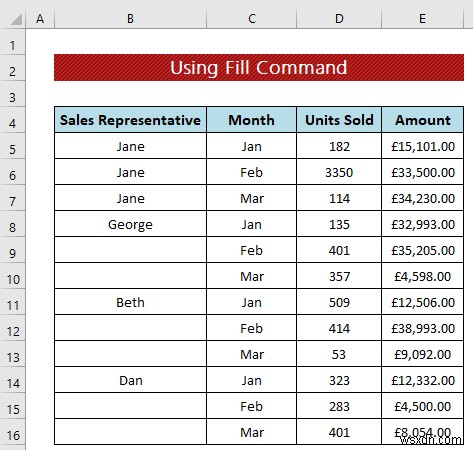This screenshot has height=450, width=473.
Task: Select row 13 header
Action: (12, 354)
